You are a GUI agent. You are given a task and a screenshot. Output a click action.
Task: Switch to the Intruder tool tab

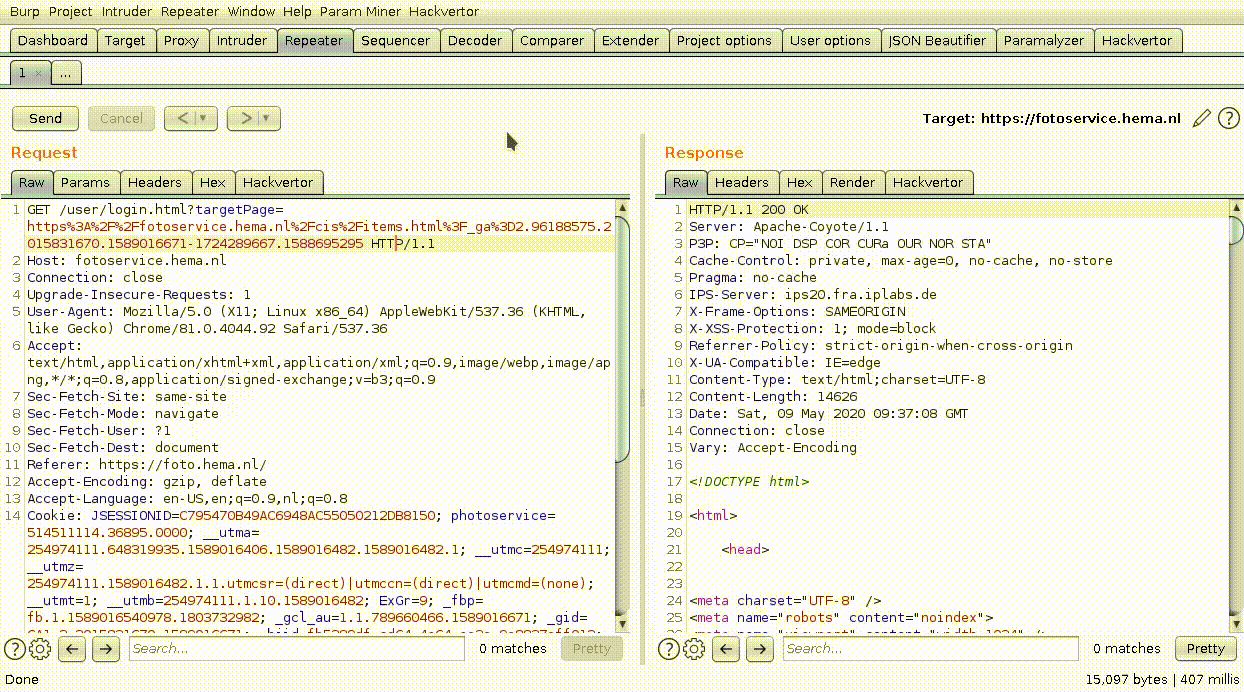[242, 40]
